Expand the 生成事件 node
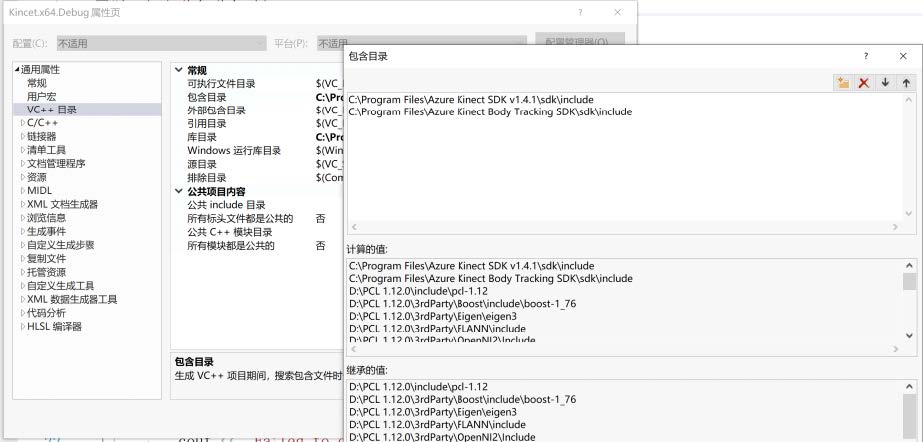The image size is (923, 442). tap(23, 231)
